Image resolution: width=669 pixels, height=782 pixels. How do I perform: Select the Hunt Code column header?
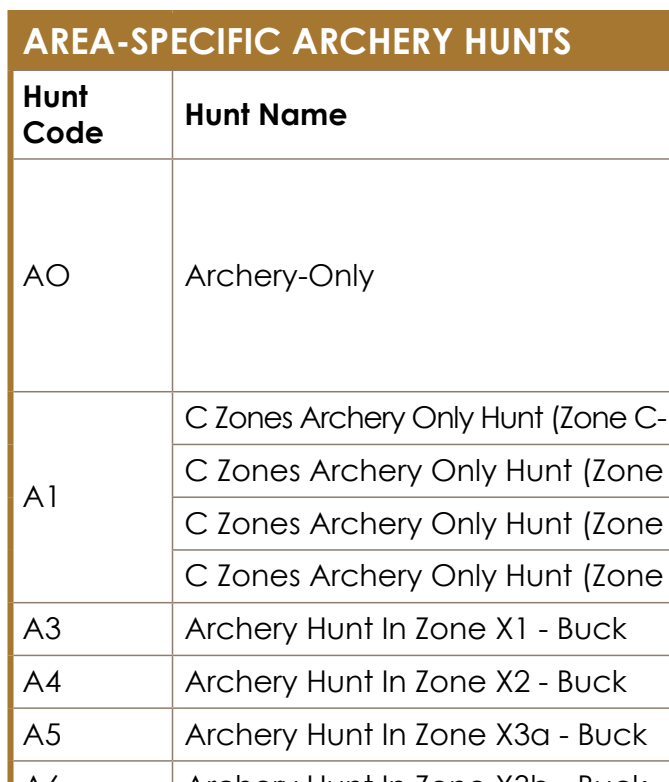click(92, 115)
